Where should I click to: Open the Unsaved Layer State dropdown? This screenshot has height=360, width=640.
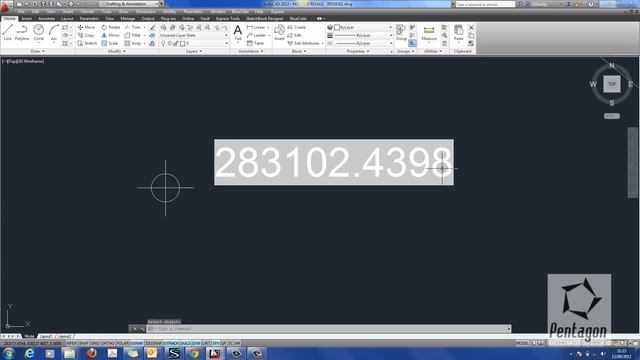(x=194, y=36)
